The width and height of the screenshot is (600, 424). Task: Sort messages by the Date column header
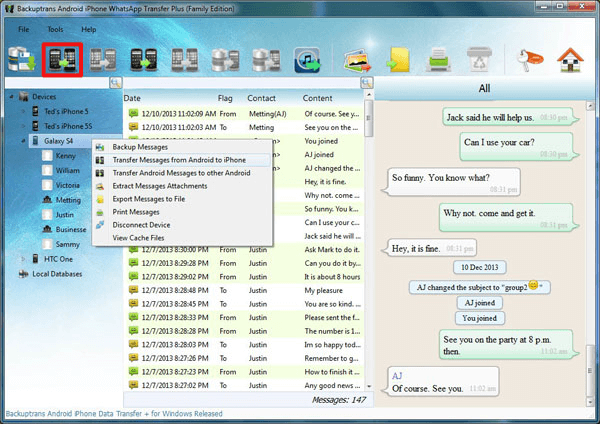[x=133, y=99]
